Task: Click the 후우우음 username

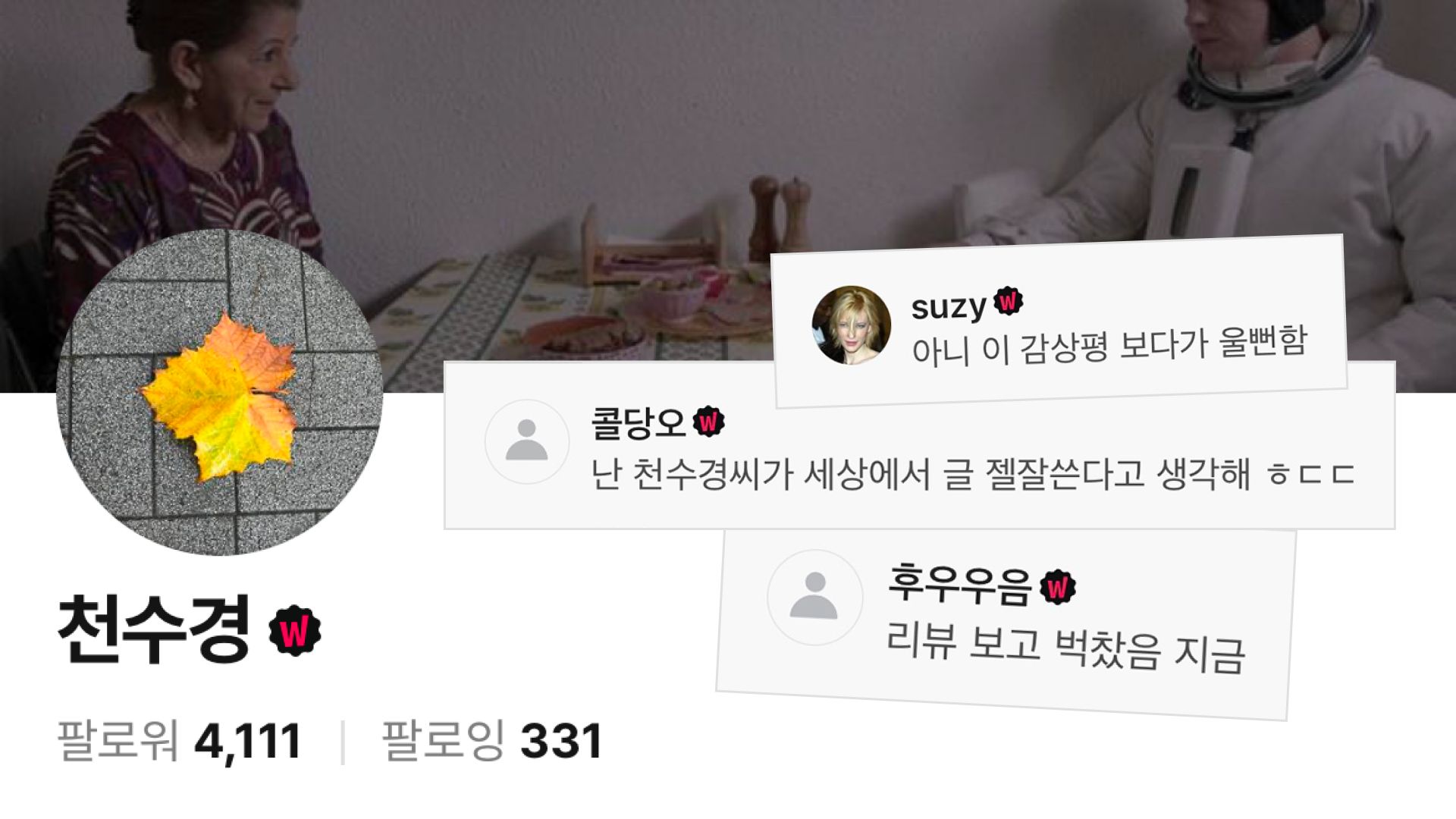Action: click(x=960, y=583)
